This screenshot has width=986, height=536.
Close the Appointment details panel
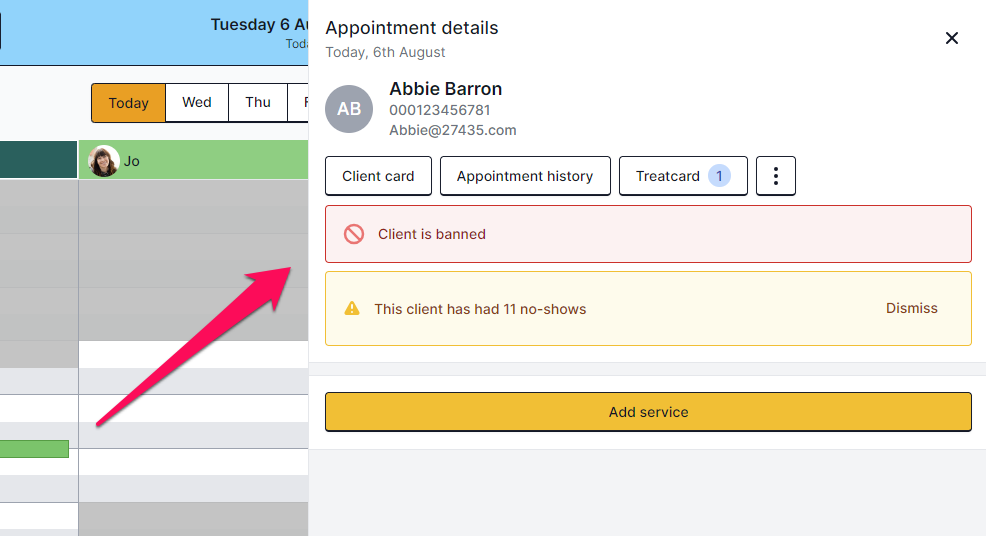pos(951,38)
